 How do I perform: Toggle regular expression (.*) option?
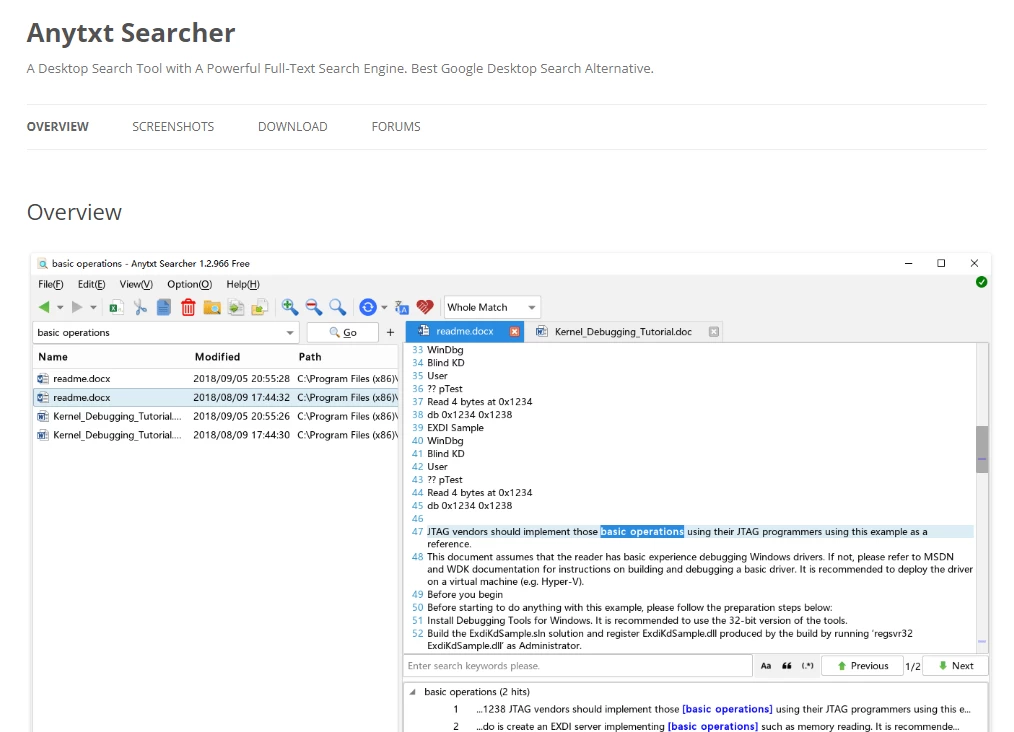click(x=808, y=665)
